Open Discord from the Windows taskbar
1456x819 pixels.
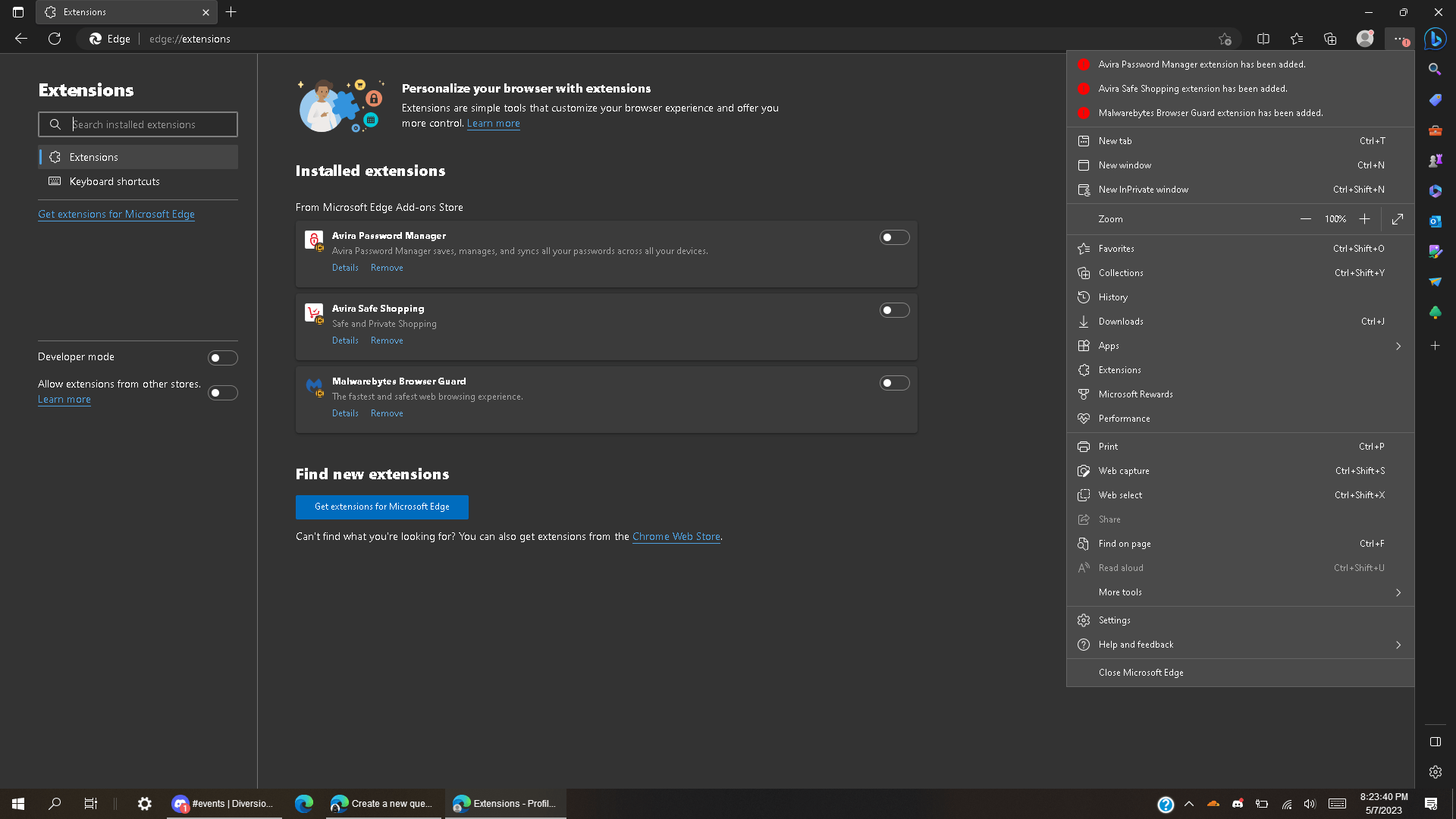tap(224, 804)
